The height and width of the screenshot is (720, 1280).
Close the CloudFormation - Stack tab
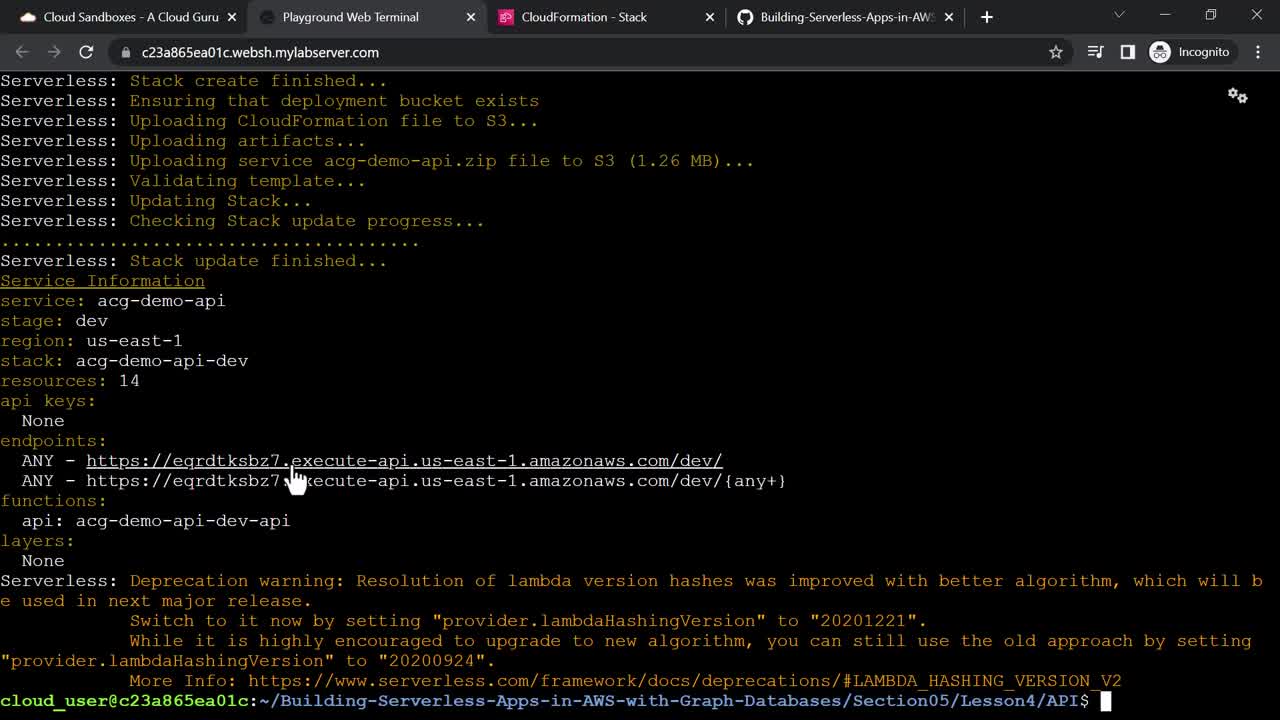pyautogui.click(x=710, y=17)
